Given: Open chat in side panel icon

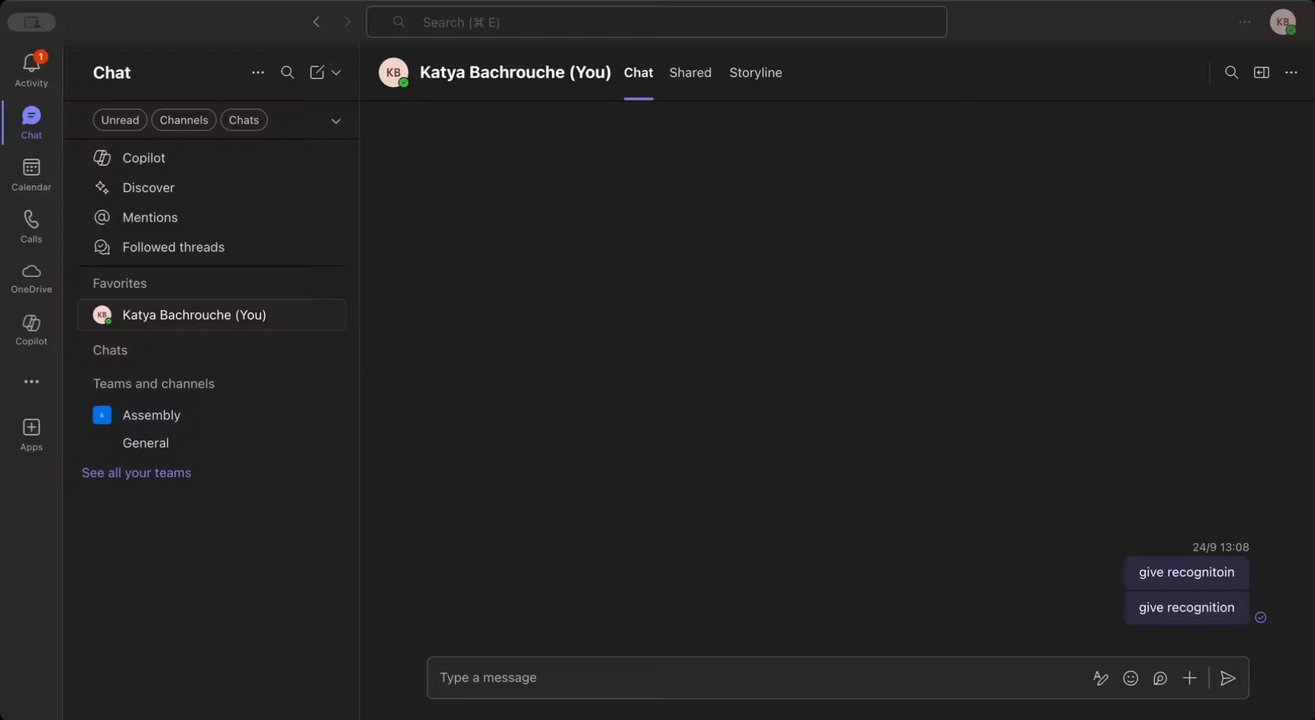Looking at the screenshot, I should 1262,73.
